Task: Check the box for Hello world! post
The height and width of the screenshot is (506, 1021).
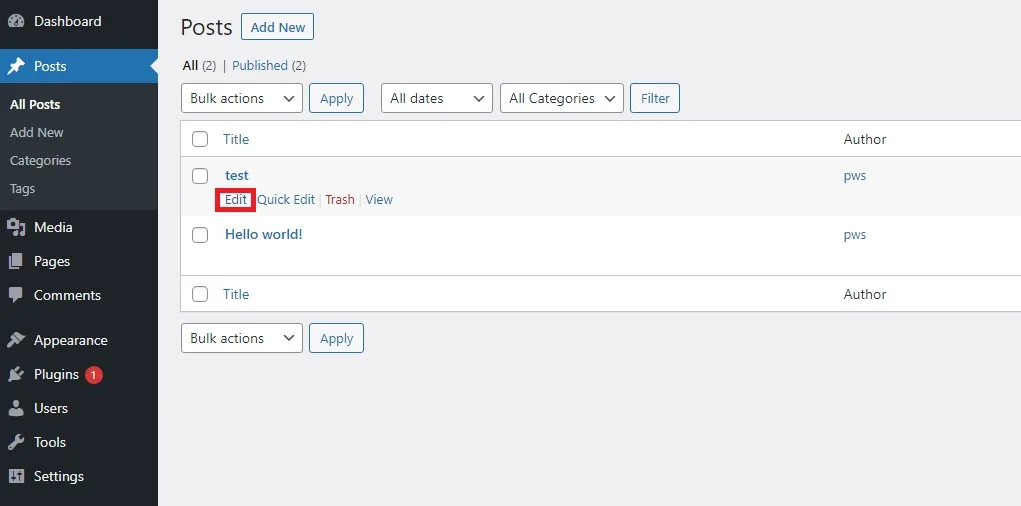Action: coord(200,235)
